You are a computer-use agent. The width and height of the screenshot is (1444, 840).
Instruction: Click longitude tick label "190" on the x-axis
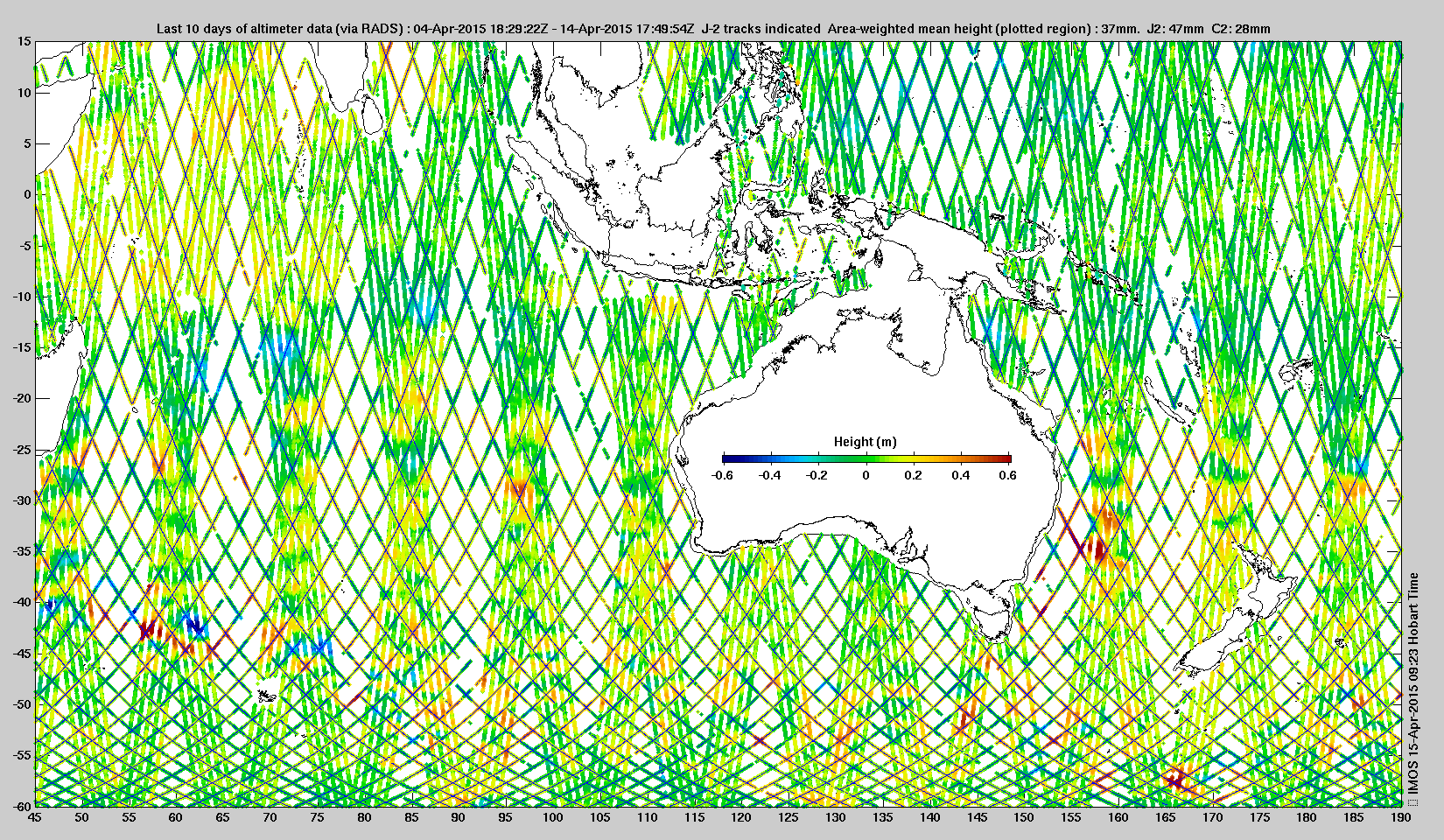(1400, 817)
